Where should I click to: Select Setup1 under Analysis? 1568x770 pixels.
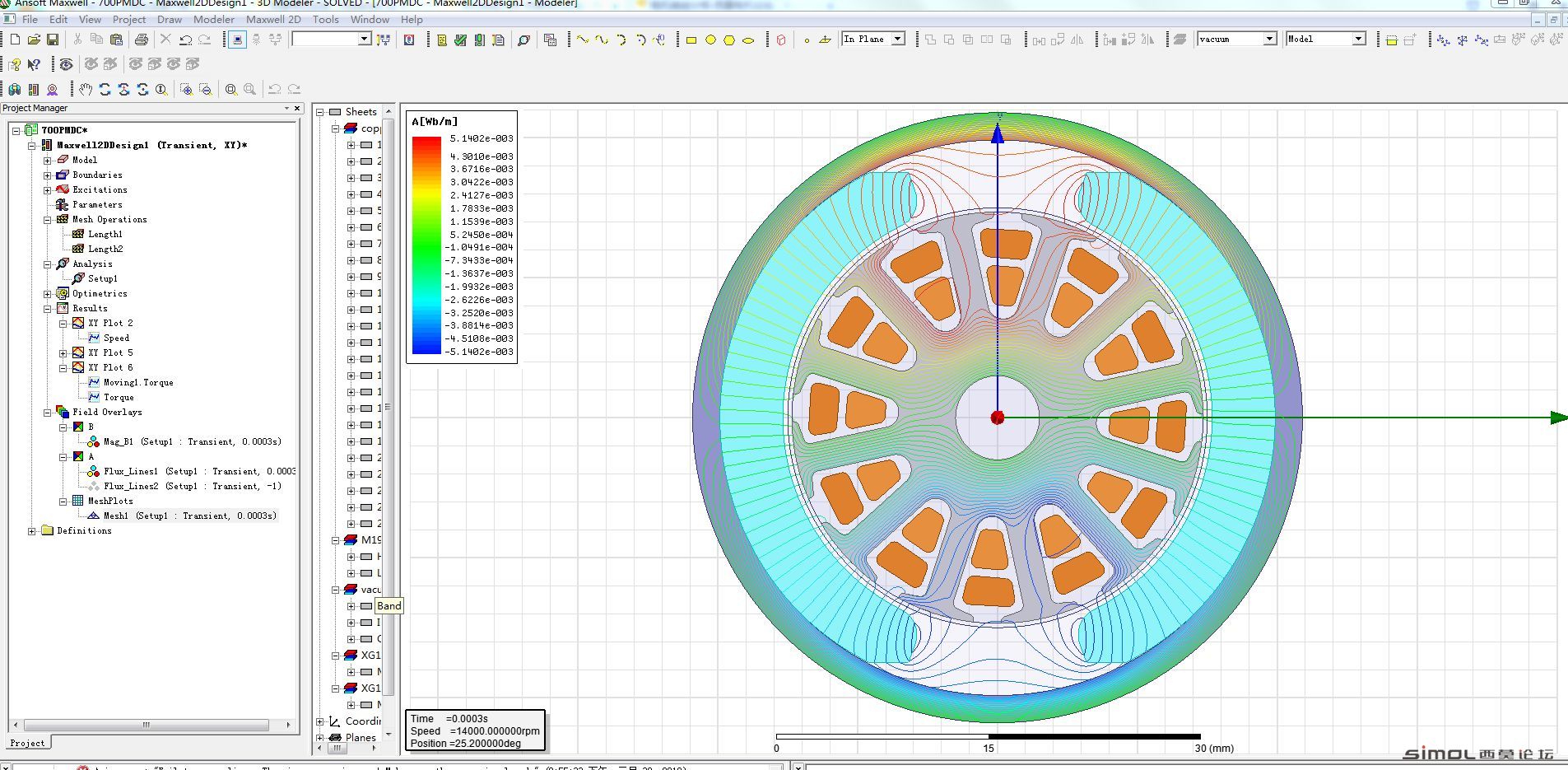click(103, 279)
